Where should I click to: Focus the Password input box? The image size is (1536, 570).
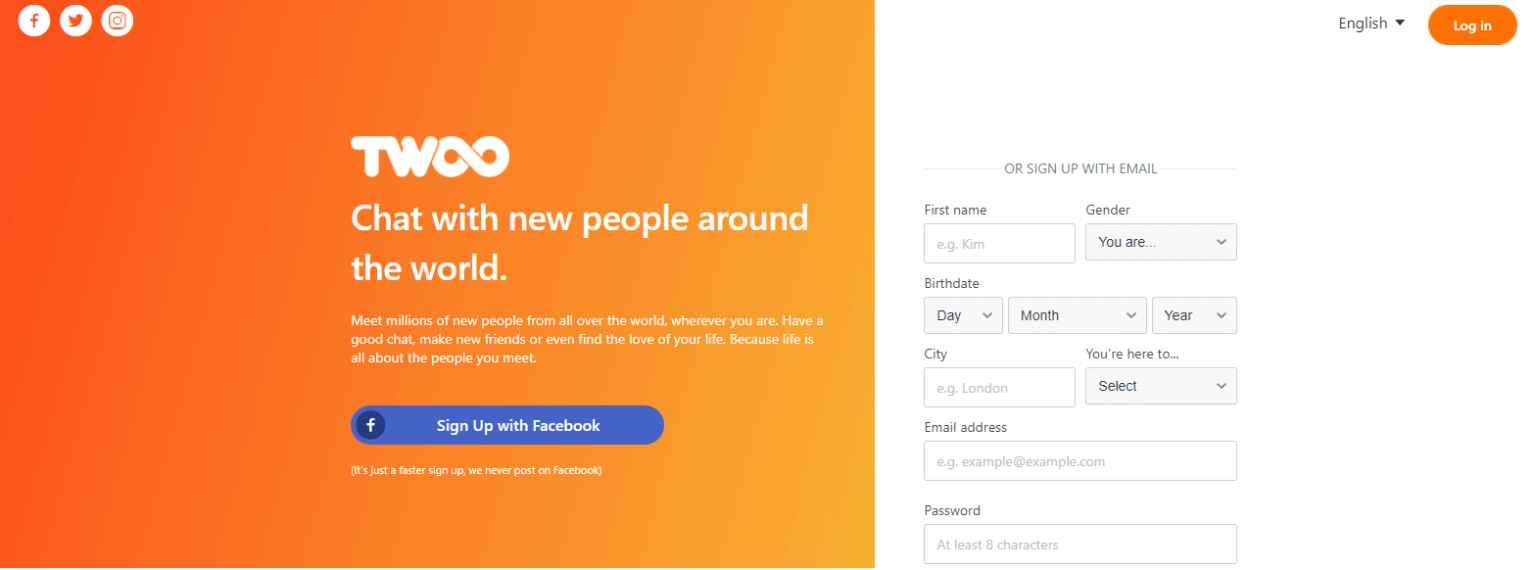[1080, 544]
